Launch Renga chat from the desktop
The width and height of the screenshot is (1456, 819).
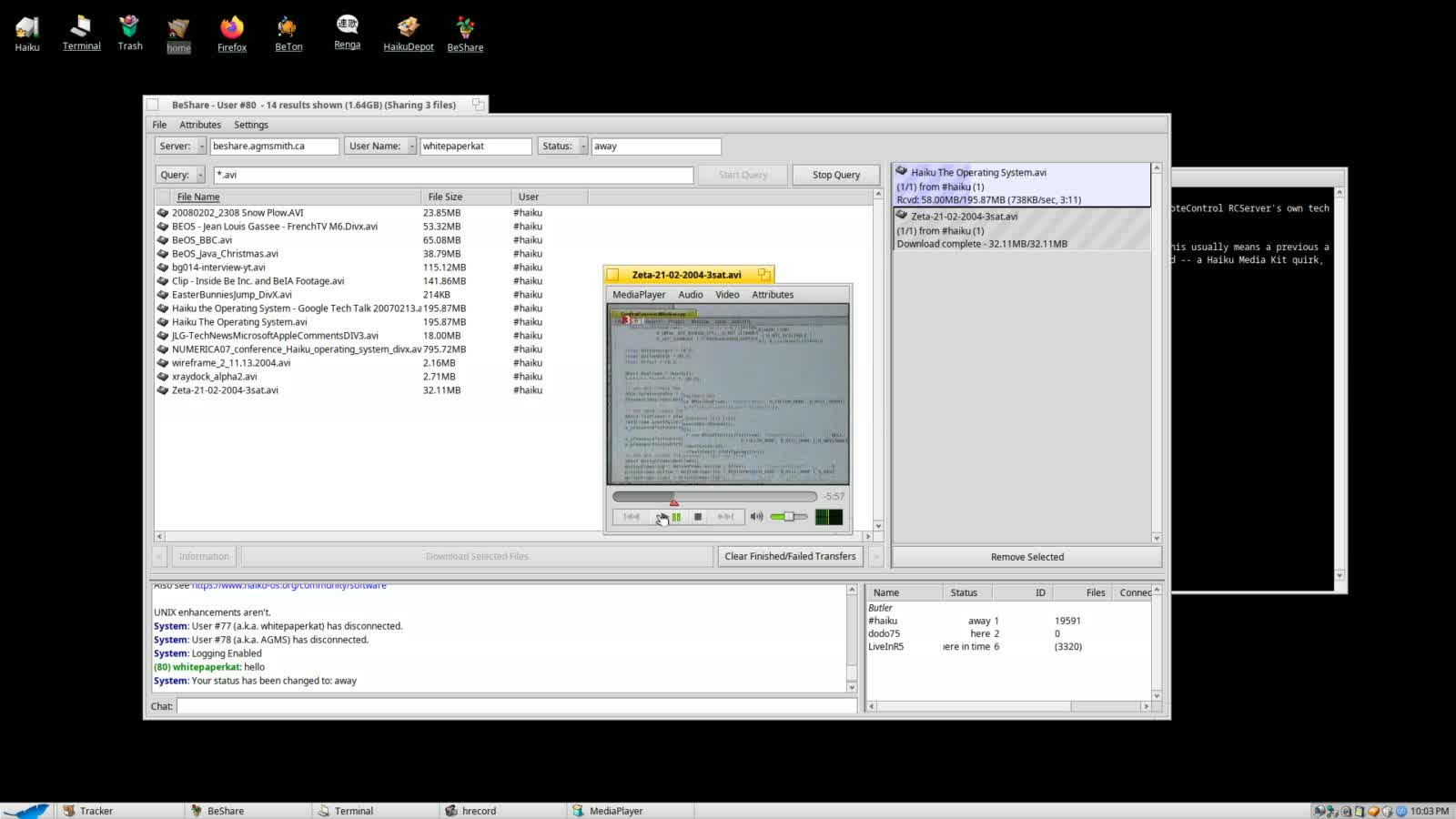pos(347,25)
